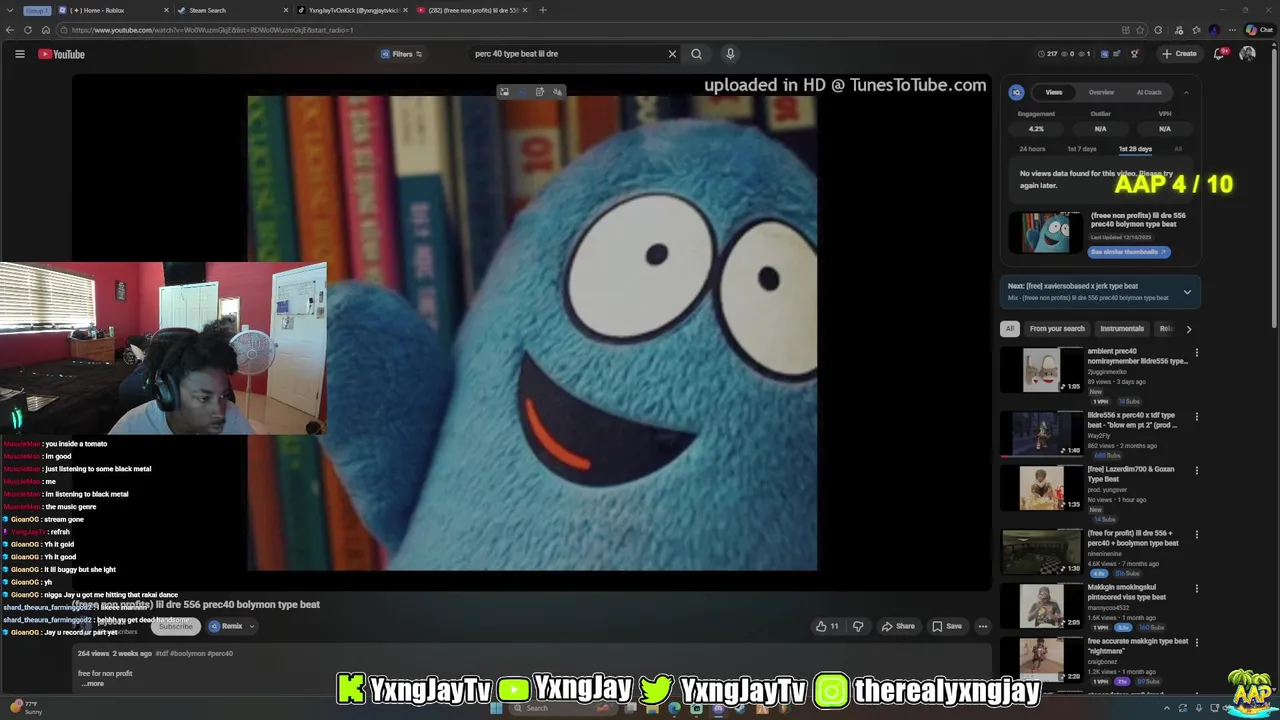Open options for Makkgin pintscored vise video

1196,589
